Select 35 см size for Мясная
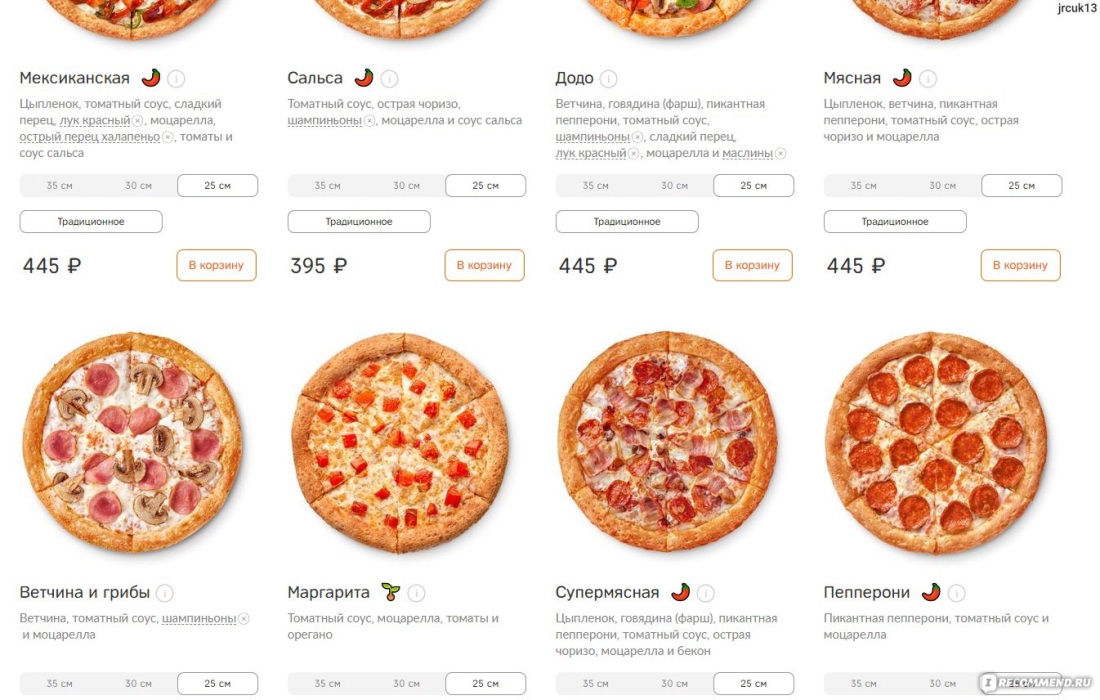This screenshot has width=1100, height=700. (x=864, y=186)
